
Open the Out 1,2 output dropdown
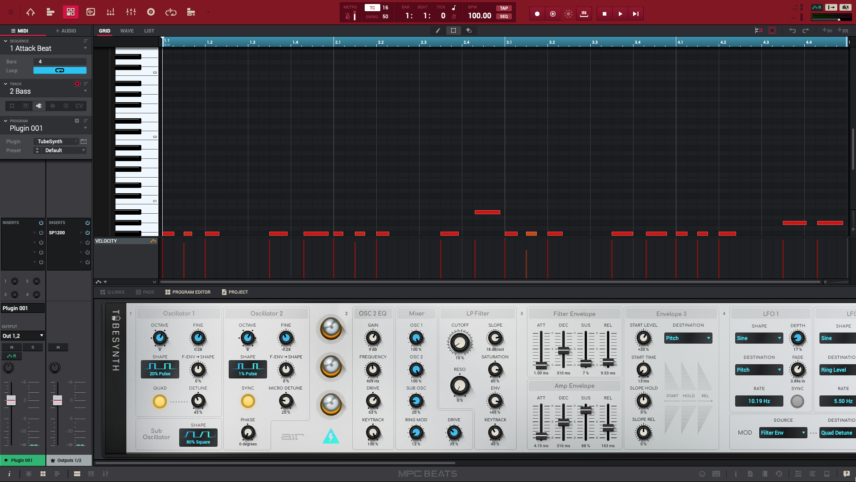tap(22, 336)
